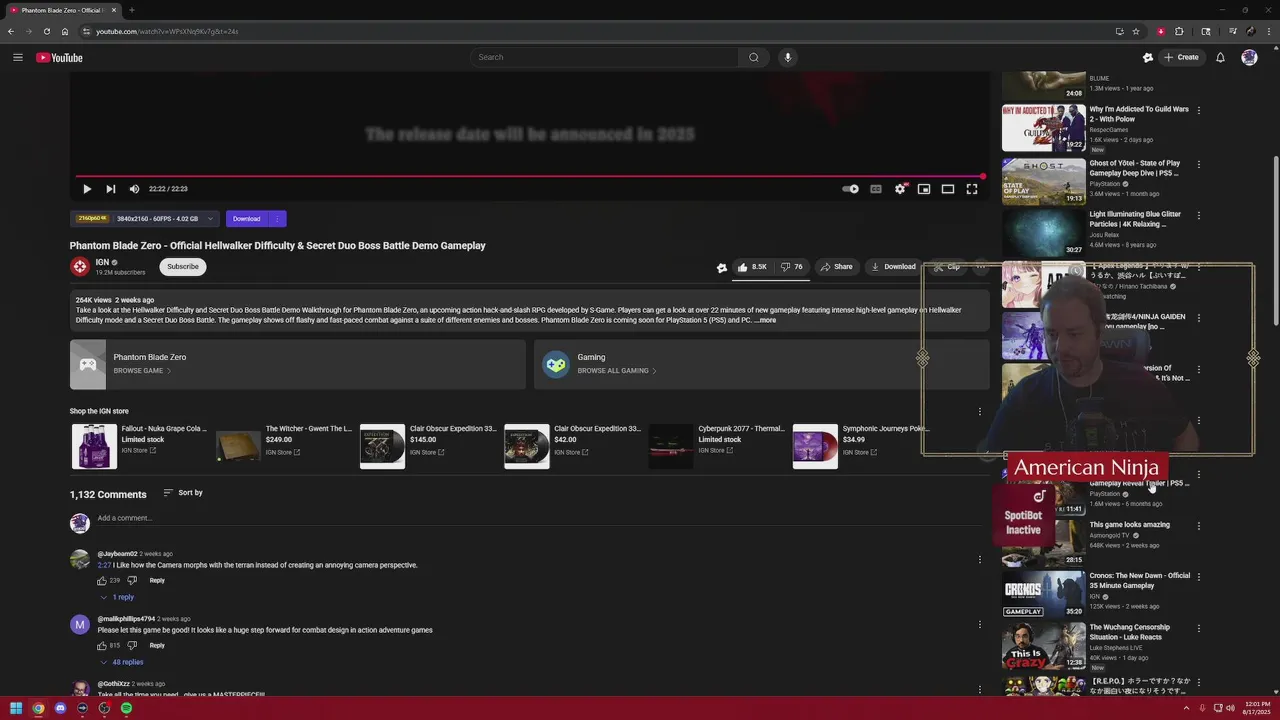Open purple Download button options
Screen dimensions: 1280x720
click(277, 218)
